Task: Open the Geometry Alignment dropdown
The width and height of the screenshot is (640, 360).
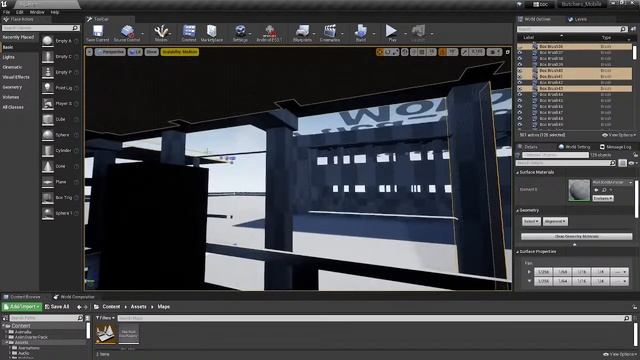Action: click(555, 221)
